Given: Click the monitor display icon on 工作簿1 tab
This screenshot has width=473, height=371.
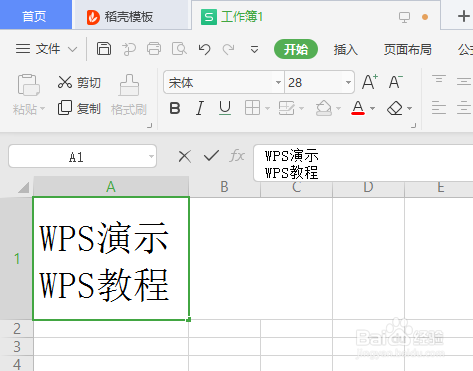Looking at the screenshot, I should [x=404, y=17].
